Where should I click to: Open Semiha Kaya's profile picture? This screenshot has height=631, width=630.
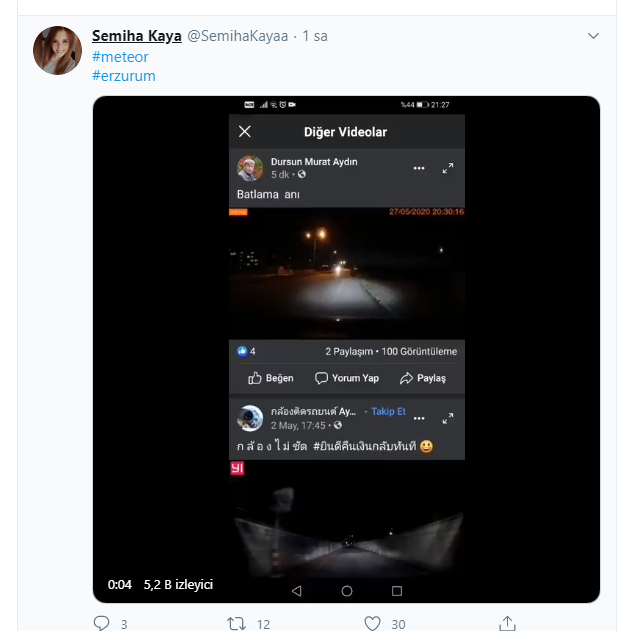point(58,51)
